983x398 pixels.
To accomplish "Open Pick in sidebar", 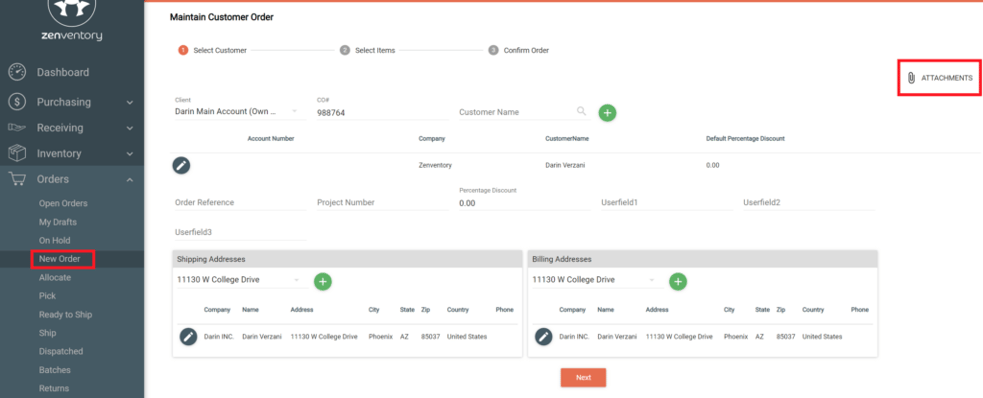I will click(47, 295).
